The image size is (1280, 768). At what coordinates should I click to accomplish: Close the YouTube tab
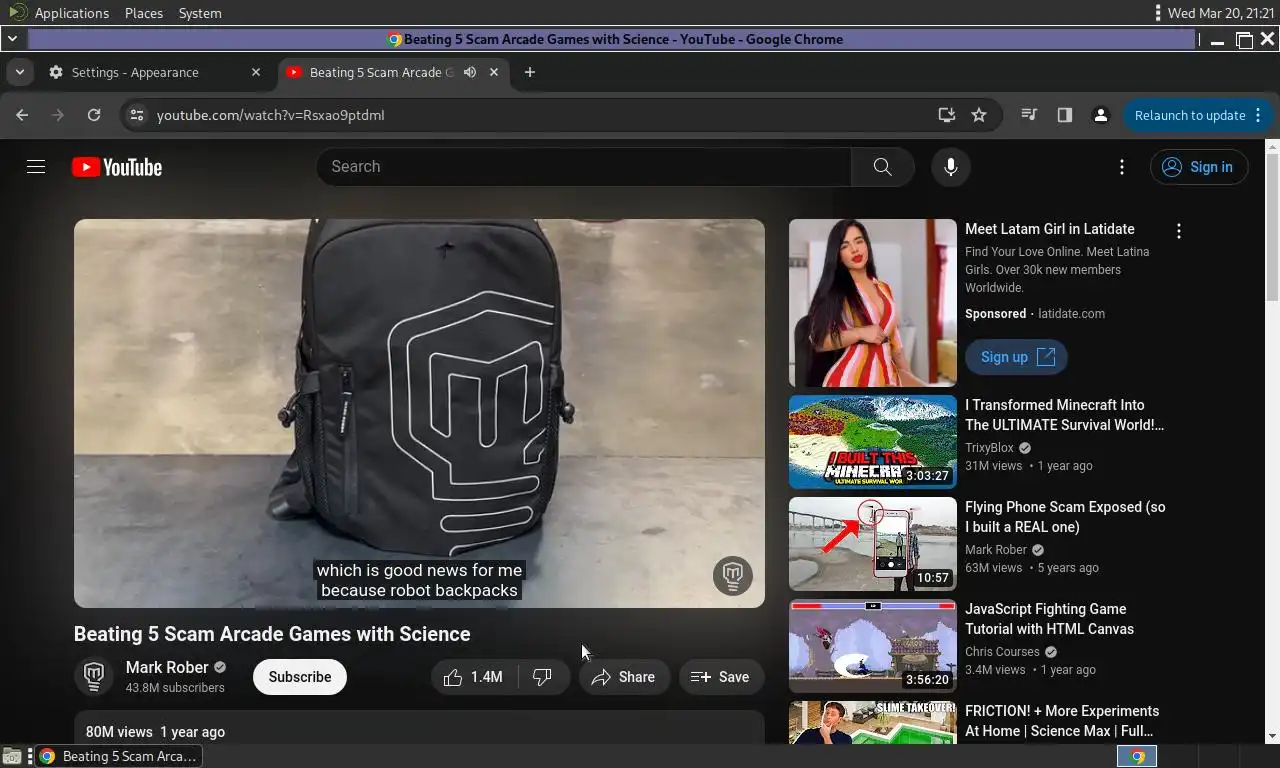(493, 72)
